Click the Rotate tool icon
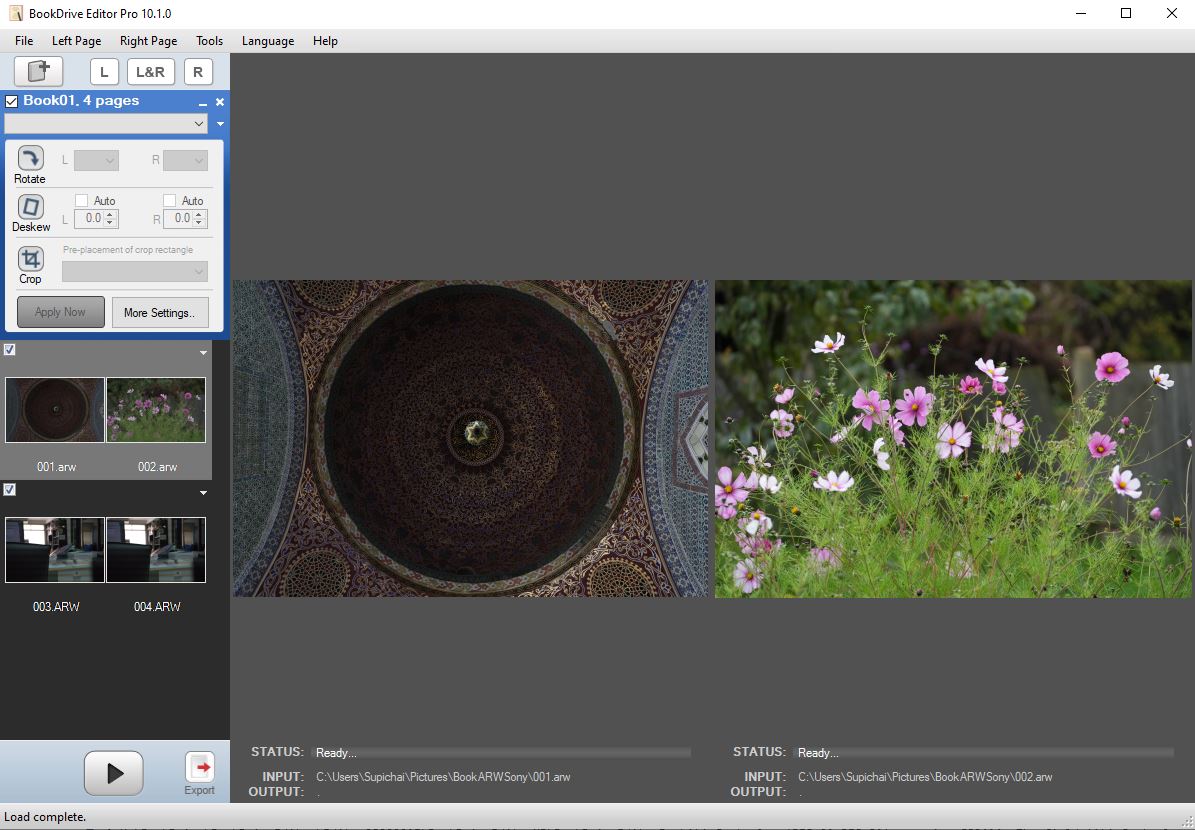The image size is (1195, 830). 30,159
